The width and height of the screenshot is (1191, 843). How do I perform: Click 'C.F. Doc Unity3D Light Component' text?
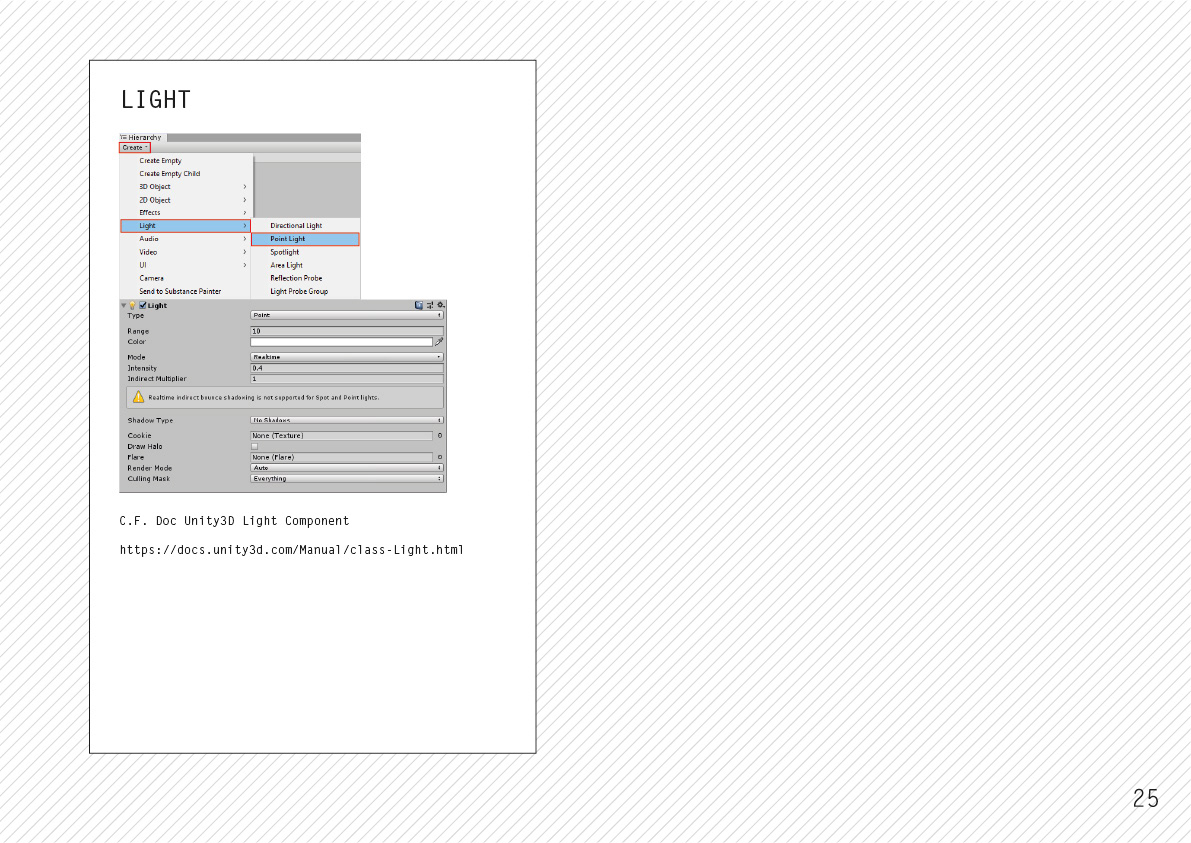point(234,521)
